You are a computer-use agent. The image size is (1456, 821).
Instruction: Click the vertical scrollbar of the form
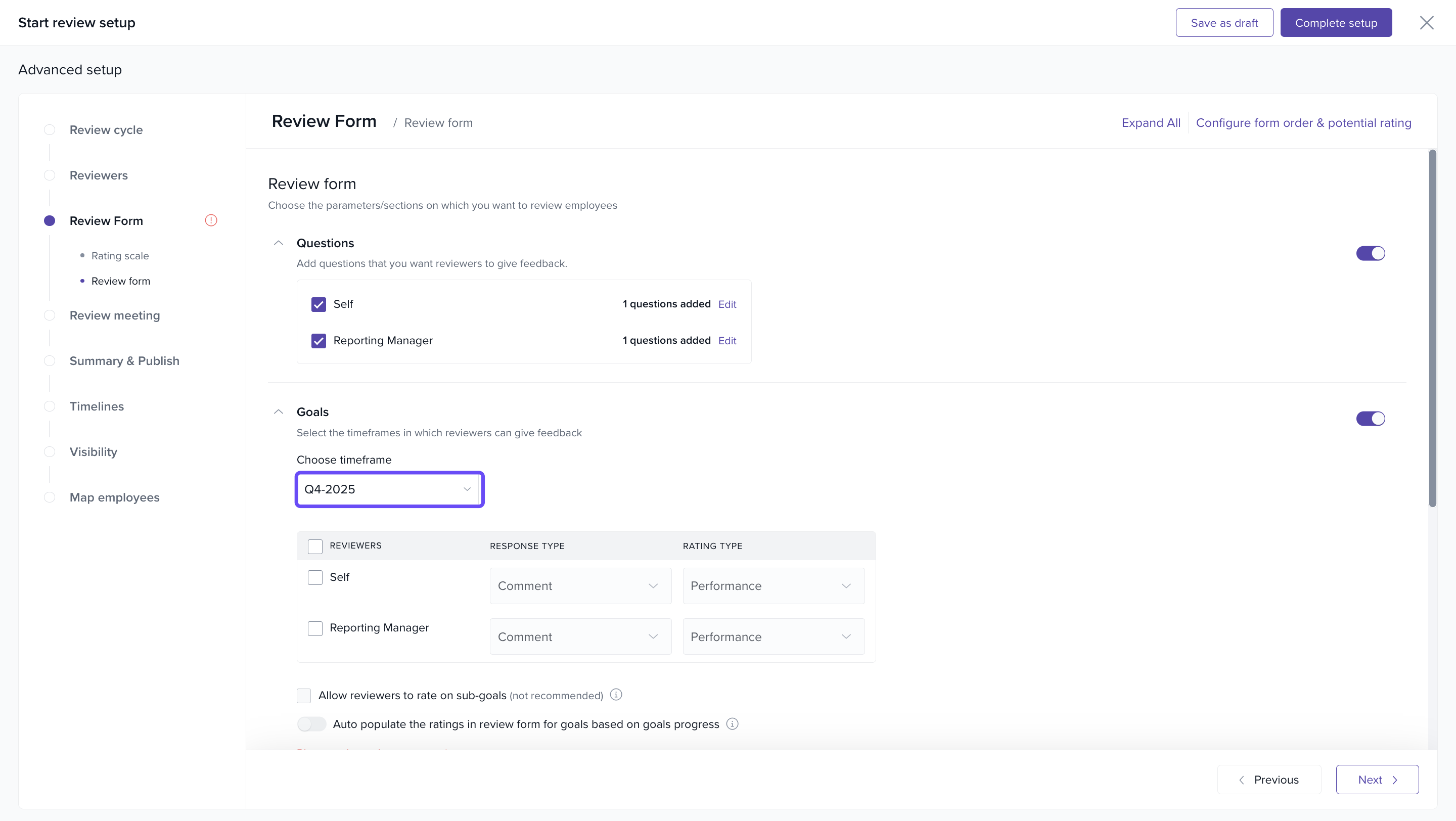(x=1432, y=328)
